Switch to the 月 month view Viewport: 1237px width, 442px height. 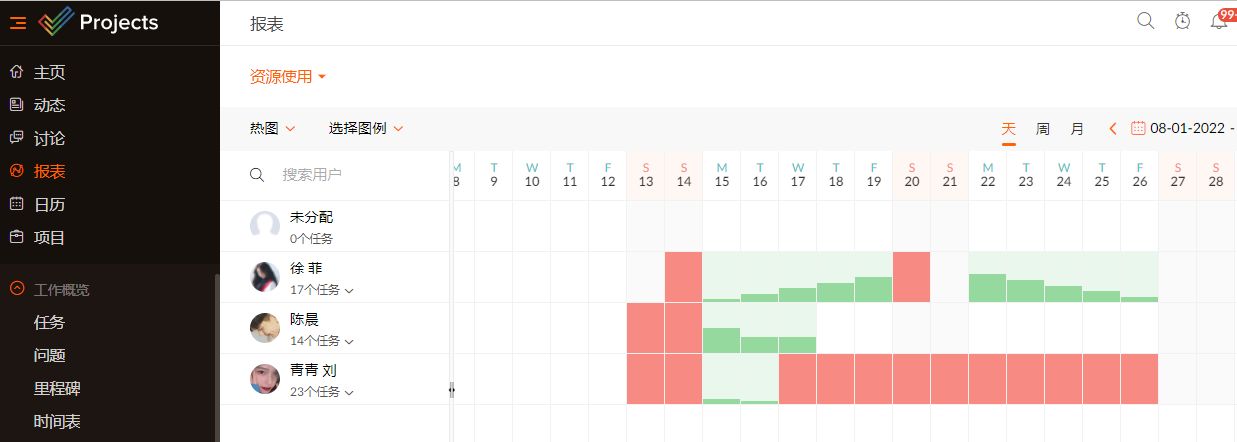click(1077, 129)
